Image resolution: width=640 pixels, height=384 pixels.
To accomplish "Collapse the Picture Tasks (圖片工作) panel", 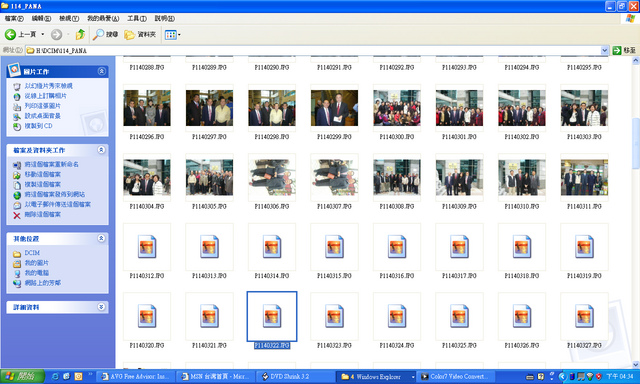I will point(101,71).
